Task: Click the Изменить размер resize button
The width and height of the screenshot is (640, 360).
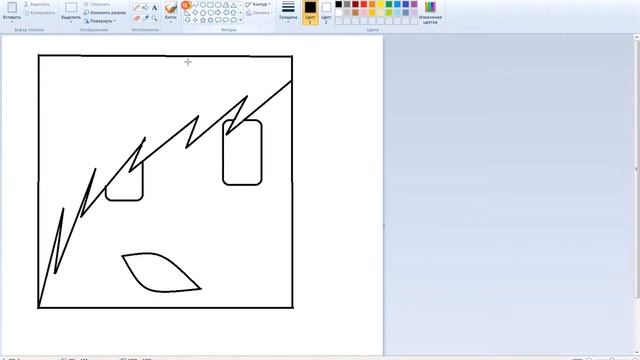Action: tap(105, 13)
